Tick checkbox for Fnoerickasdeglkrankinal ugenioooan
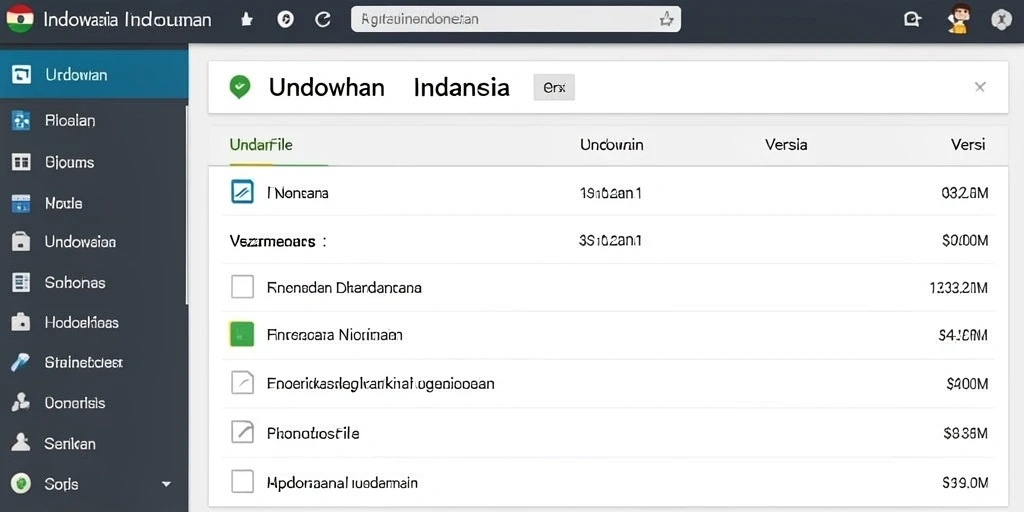1024x512 pixels. [x=242, y=383]
